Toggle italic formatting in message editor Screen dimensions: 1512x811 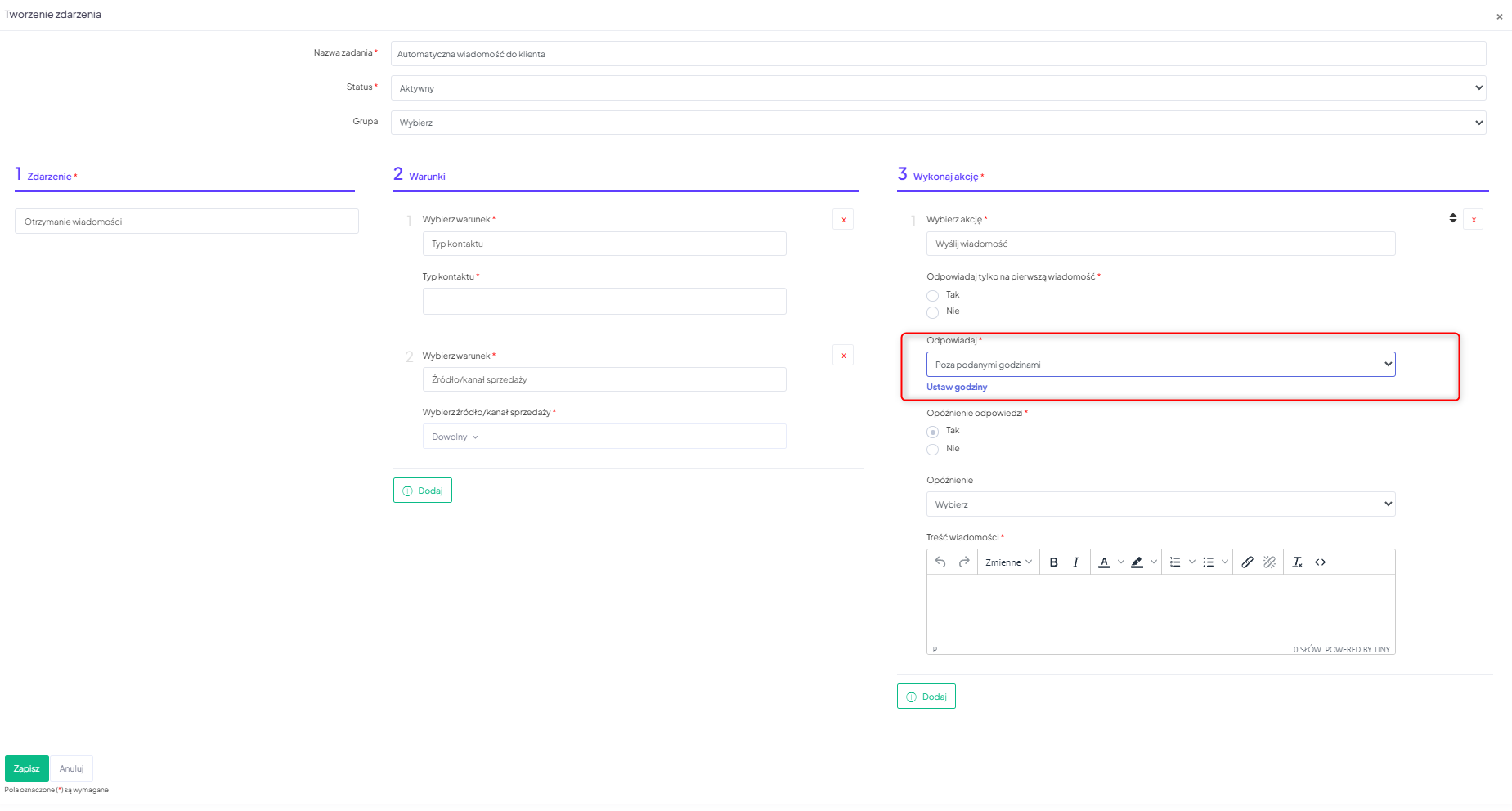pos(1075,562)
